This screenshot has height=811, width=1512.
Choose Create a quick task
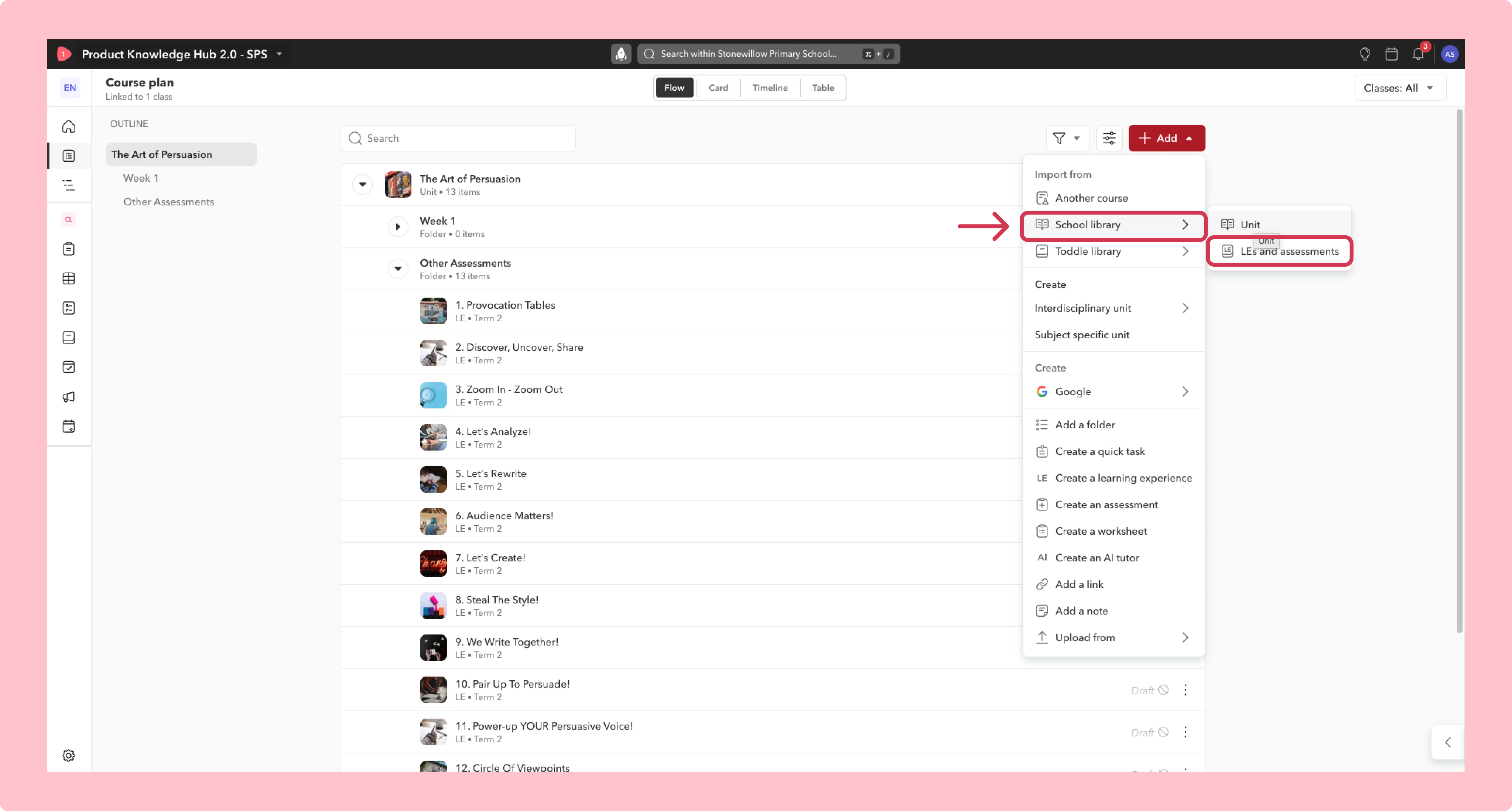tap(1114, 451)
